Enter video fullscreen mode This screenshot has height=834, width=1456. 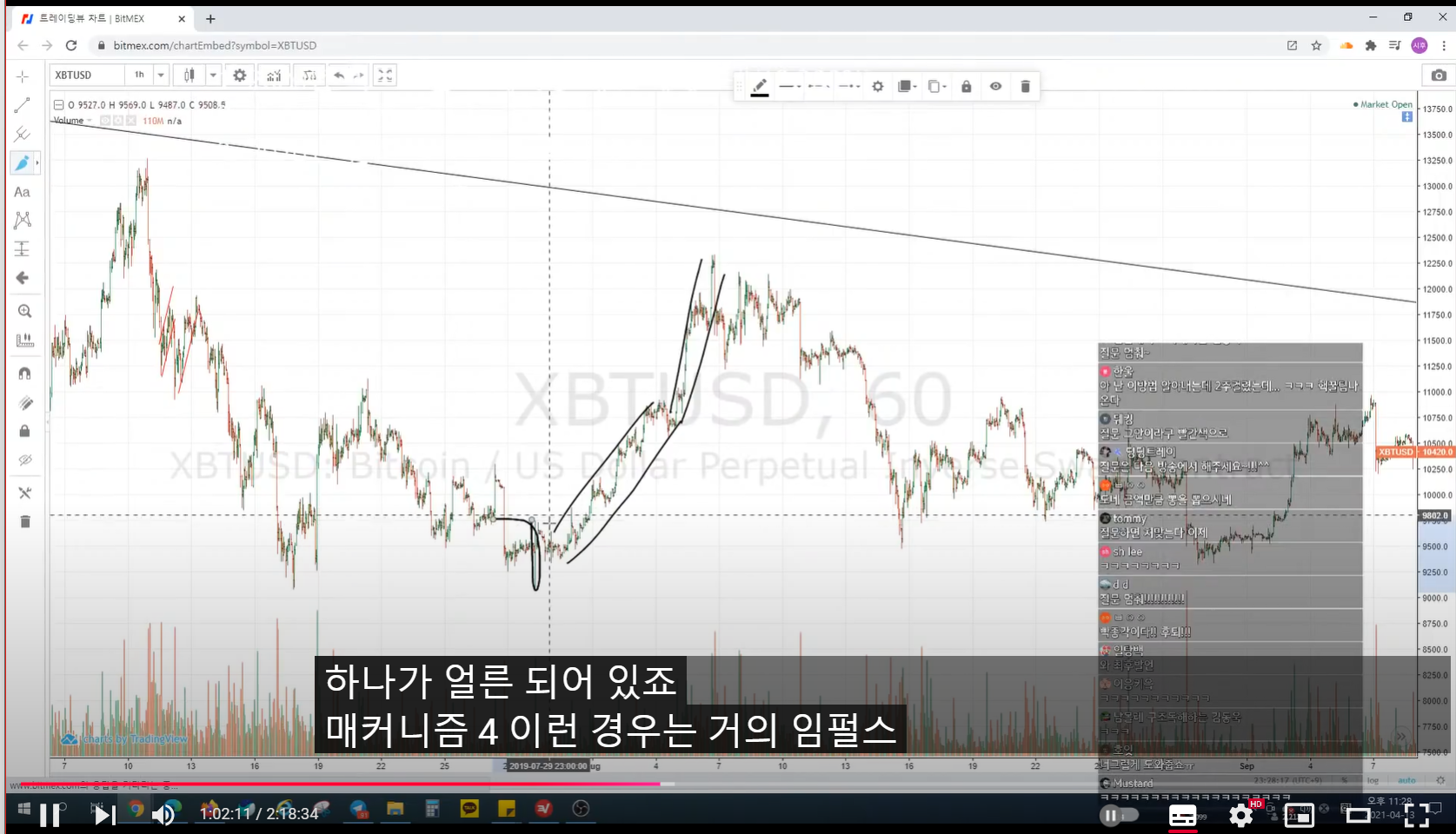coord(1417,816)
